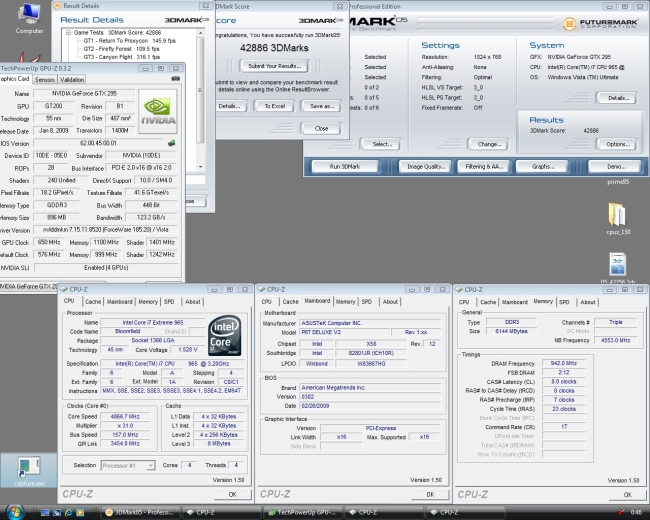Screen dimensions: 650x520
Task: Open Cache tab in CPU-Z window showing processor
Action: point(93,301)
